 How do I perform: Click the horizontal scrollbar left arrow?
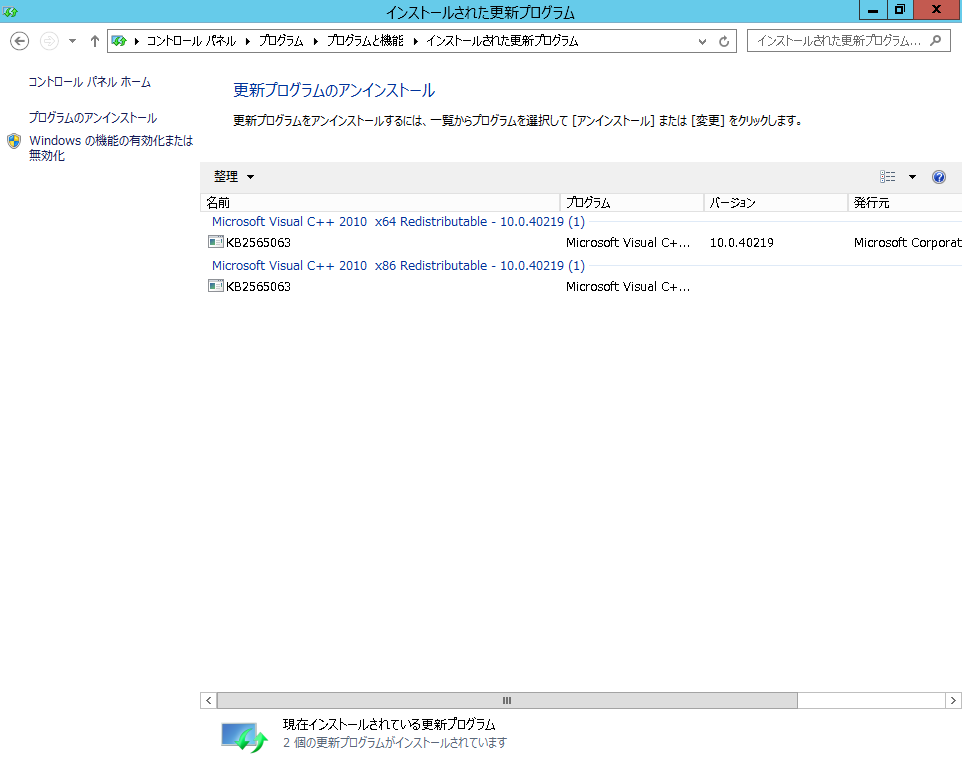click(x=209, y=700)
